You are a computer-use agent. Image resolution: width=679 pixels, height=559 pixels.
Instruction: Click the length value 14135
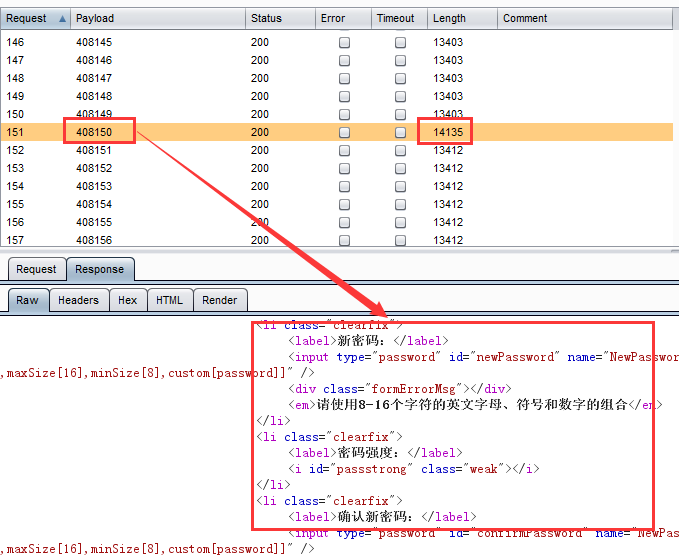448,132
